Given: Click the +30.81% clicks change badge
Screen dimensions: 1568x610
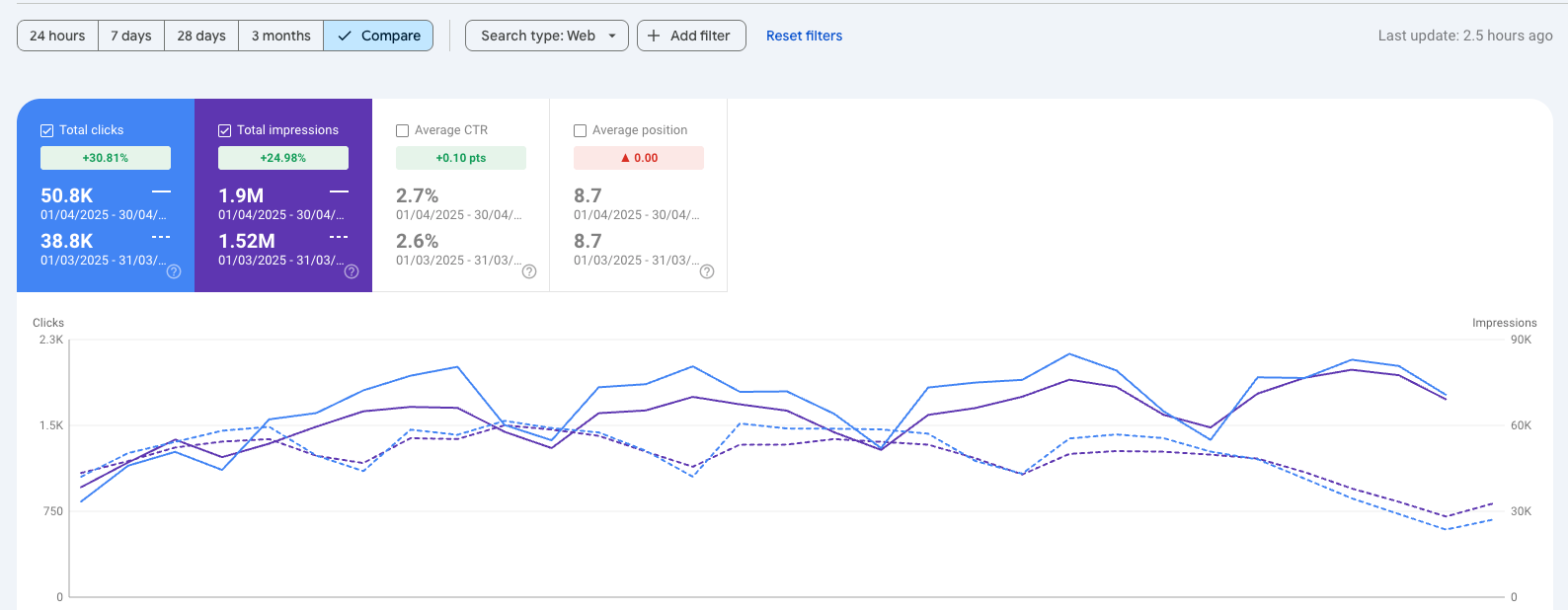Looking at the screenshot, I should [106, 158].
